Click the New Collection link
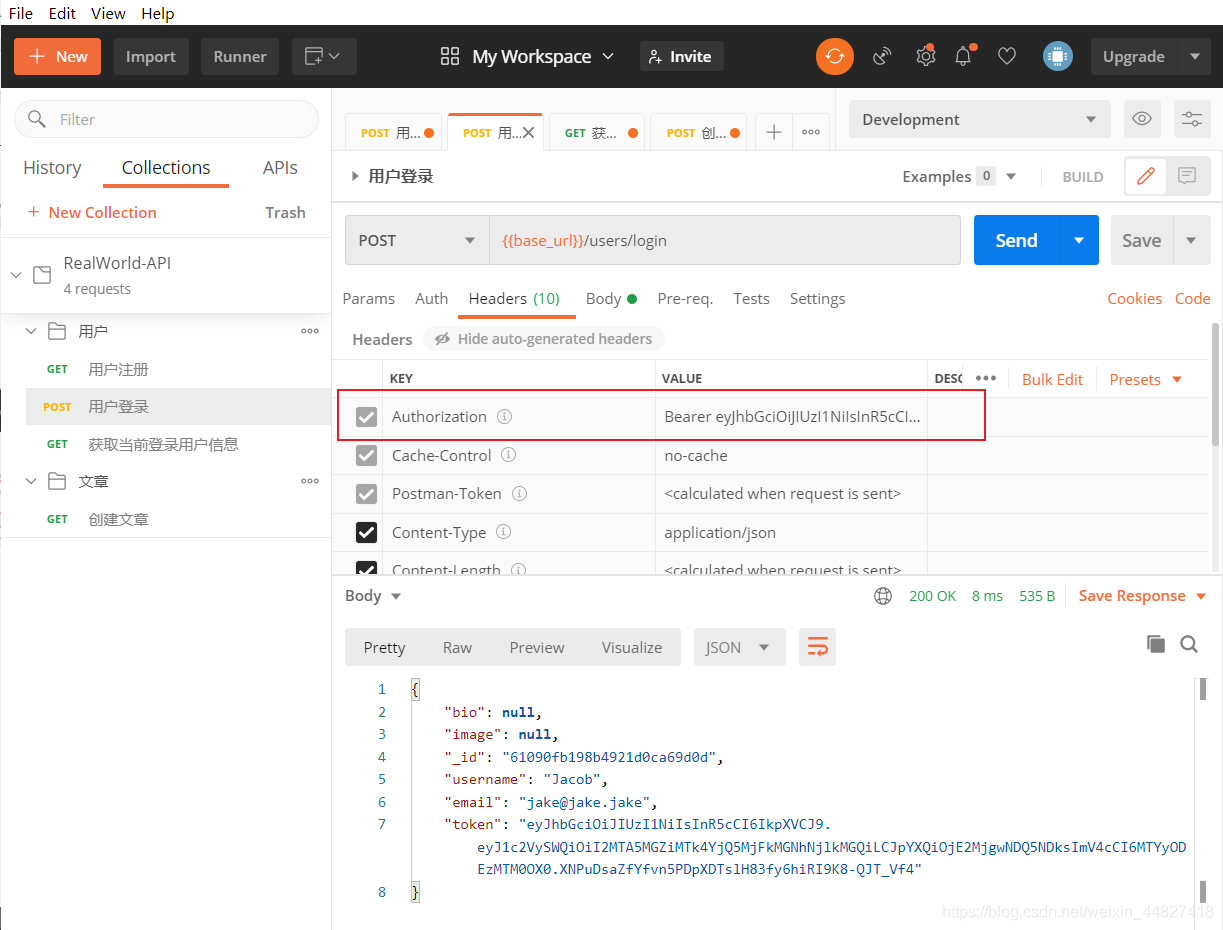This screenshot has height=930, width=1223. [92, 212]
